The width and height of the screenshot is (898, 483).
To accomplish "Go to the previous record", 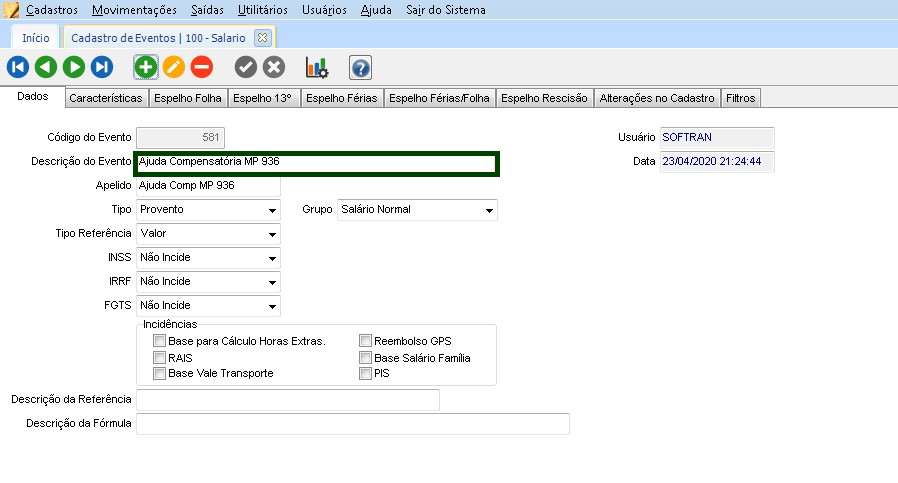I will pos(46,67).
